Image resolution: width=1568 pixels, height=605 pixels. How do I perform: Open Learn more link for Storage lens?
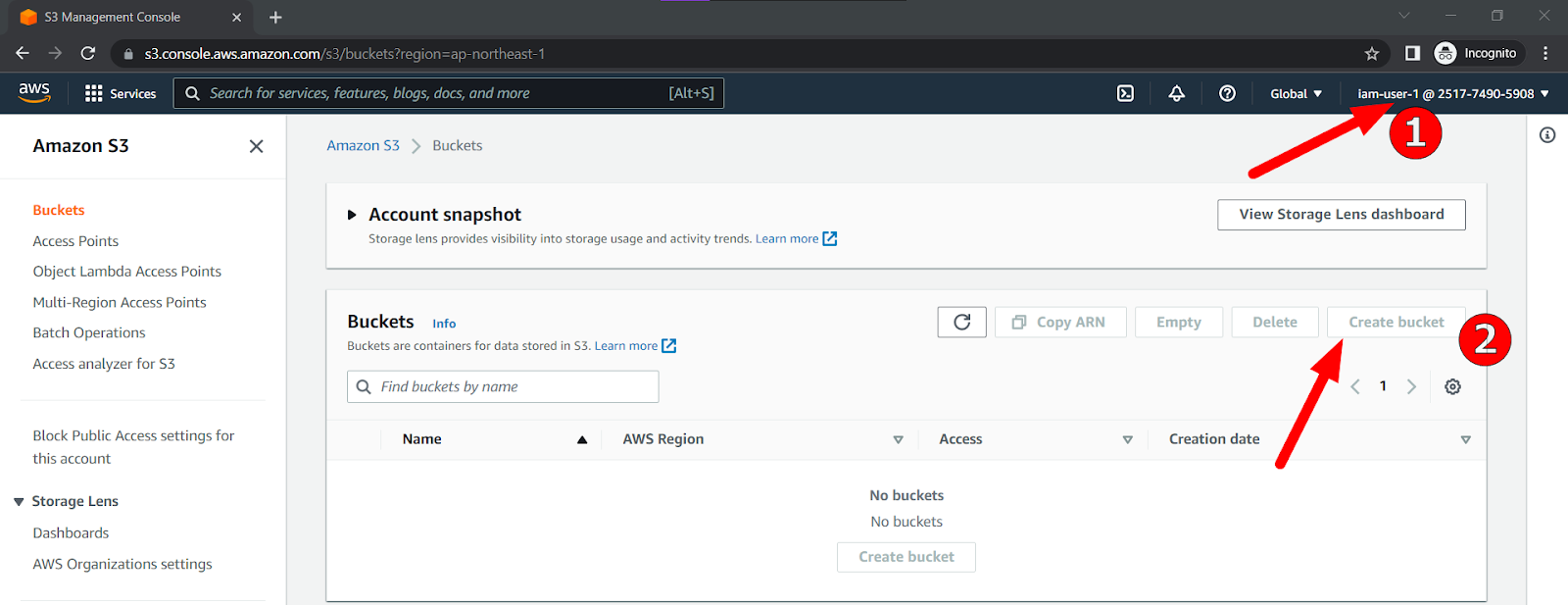(x=787, y=238)
